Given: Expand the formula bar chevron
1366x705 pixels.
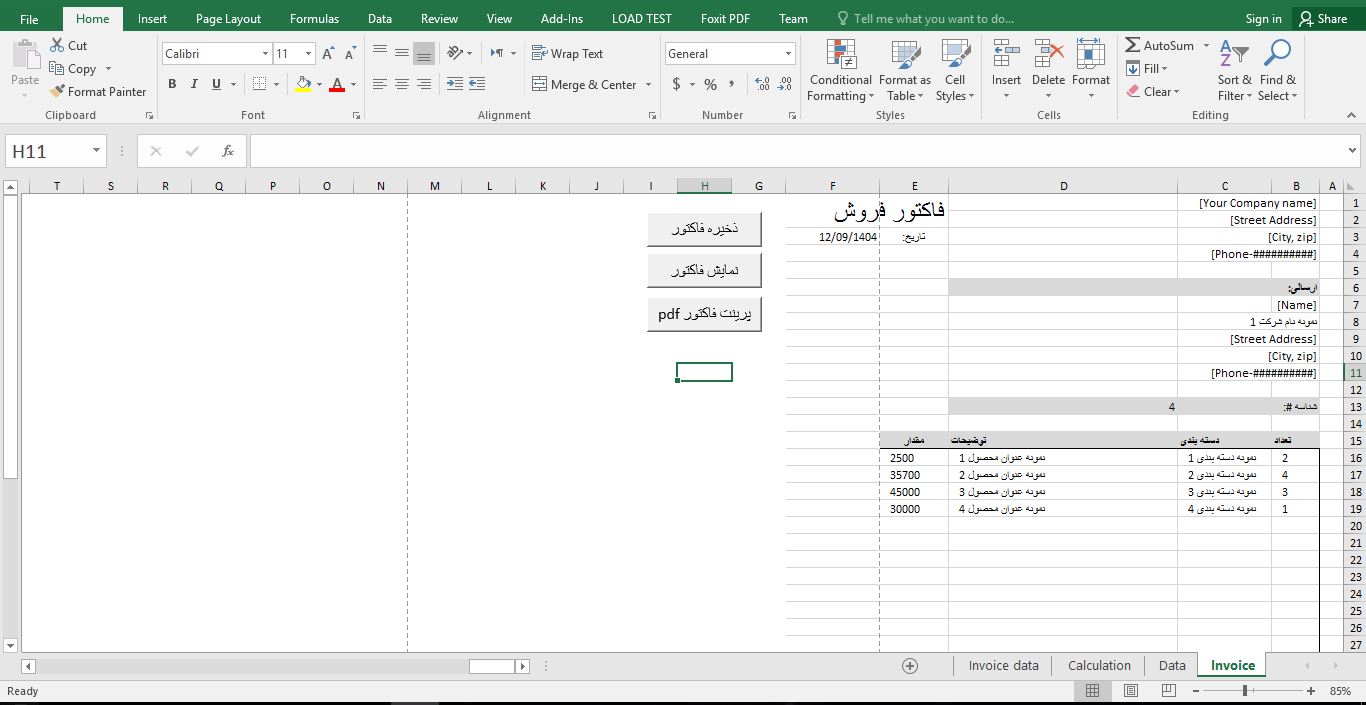Looking at the screenshot, I should click(x=1353, y=151).
